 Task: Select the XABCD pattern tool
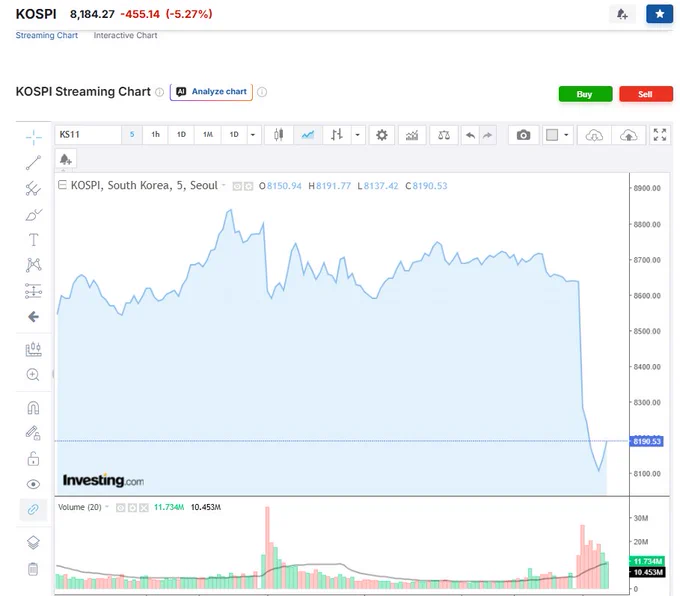[x=33, y=265]
